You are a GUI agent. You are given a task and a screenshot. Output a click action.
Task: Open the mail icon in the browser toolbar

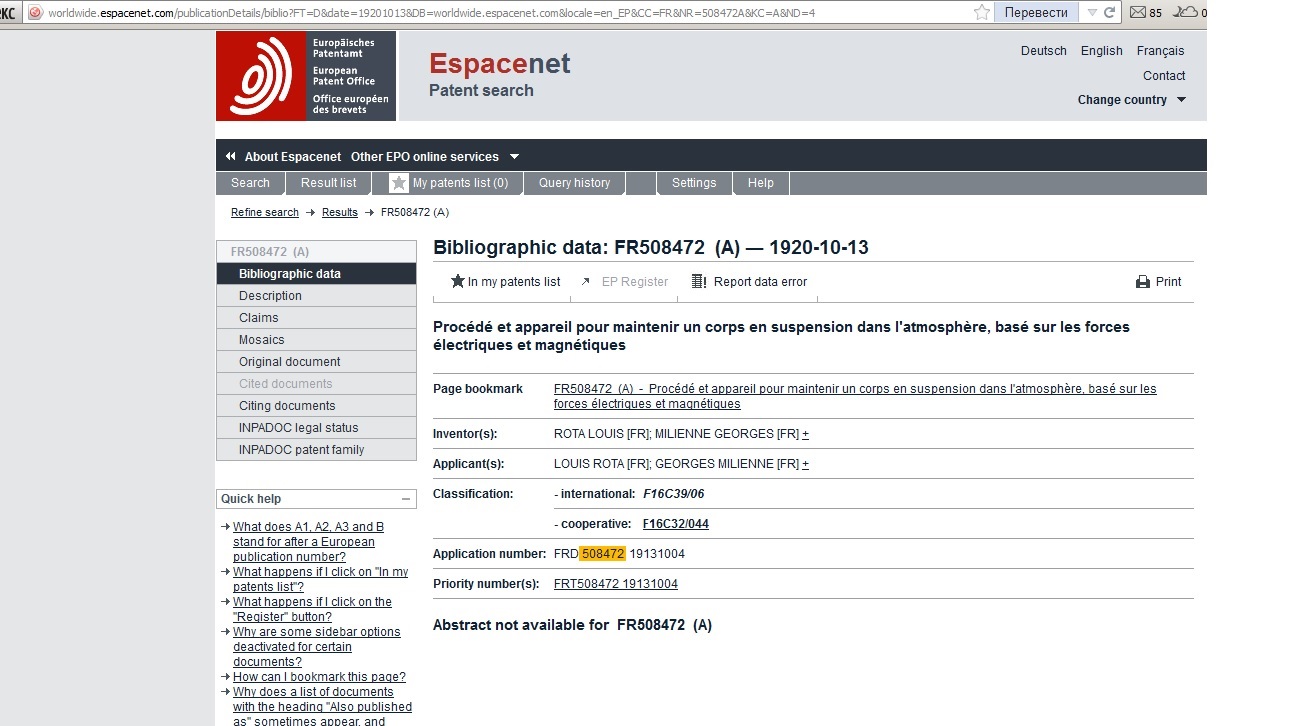tap(1138, 13)
